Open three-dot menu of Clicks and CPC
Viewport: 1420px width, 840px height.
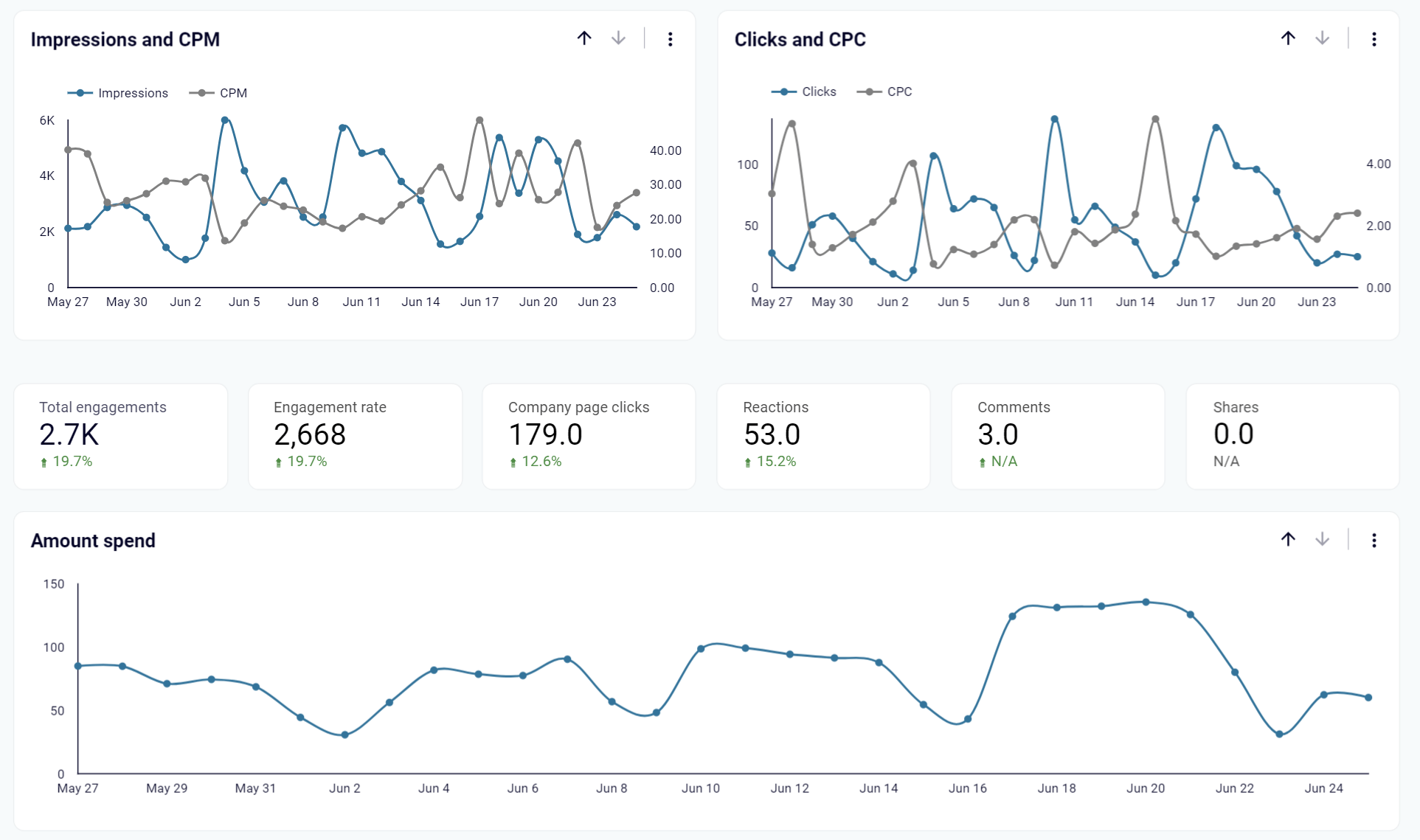[x=1374, y=39]
